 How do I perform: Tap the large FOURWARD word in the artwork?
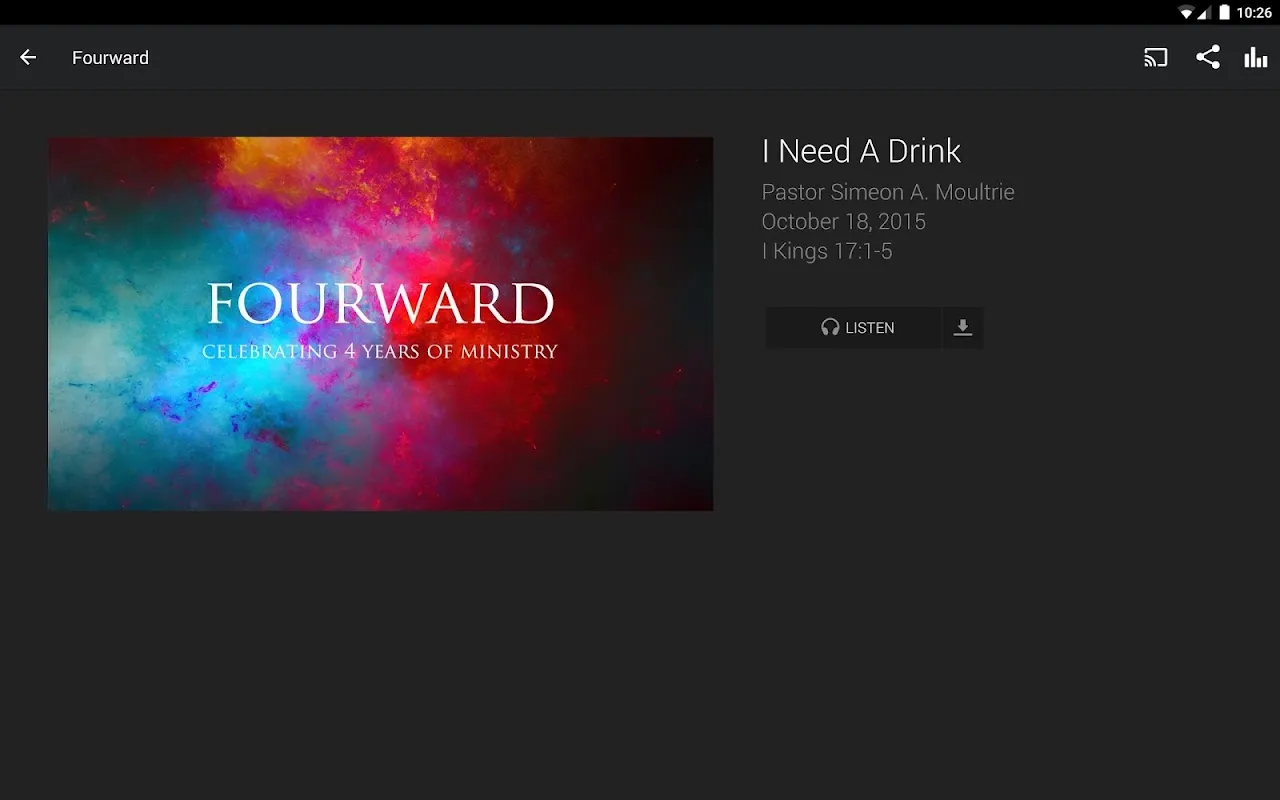tap(380, 304)
